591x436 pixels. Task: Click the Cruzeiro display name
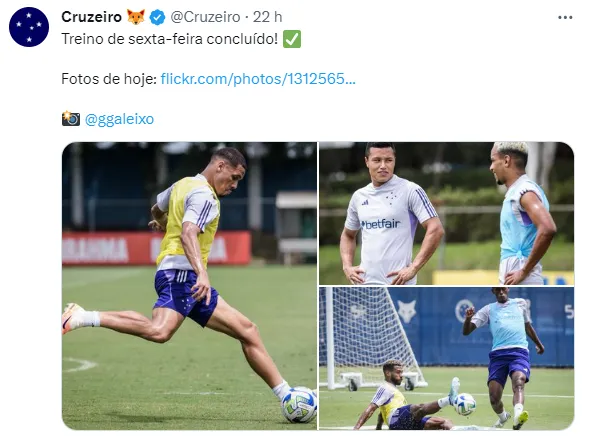92,17
